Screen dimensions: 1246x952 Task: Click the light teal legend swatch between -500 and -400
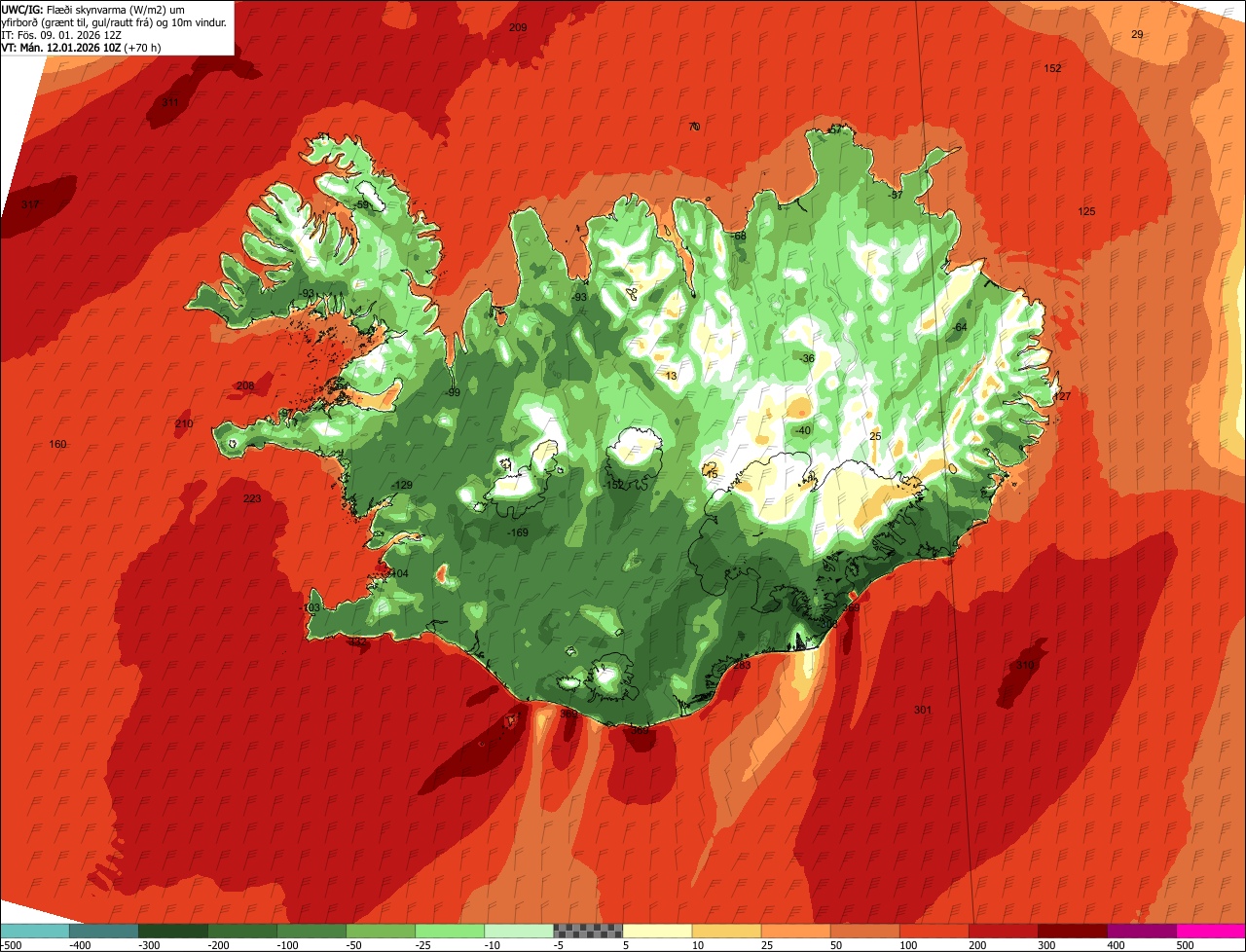click(x=35, y=930)
